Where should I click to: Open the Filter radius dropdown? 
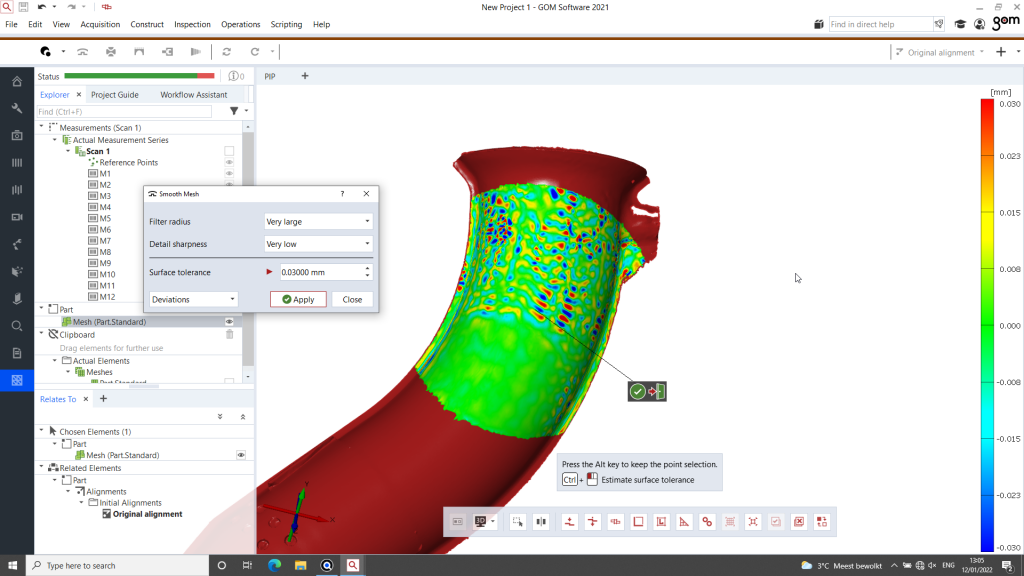[318, 221]
